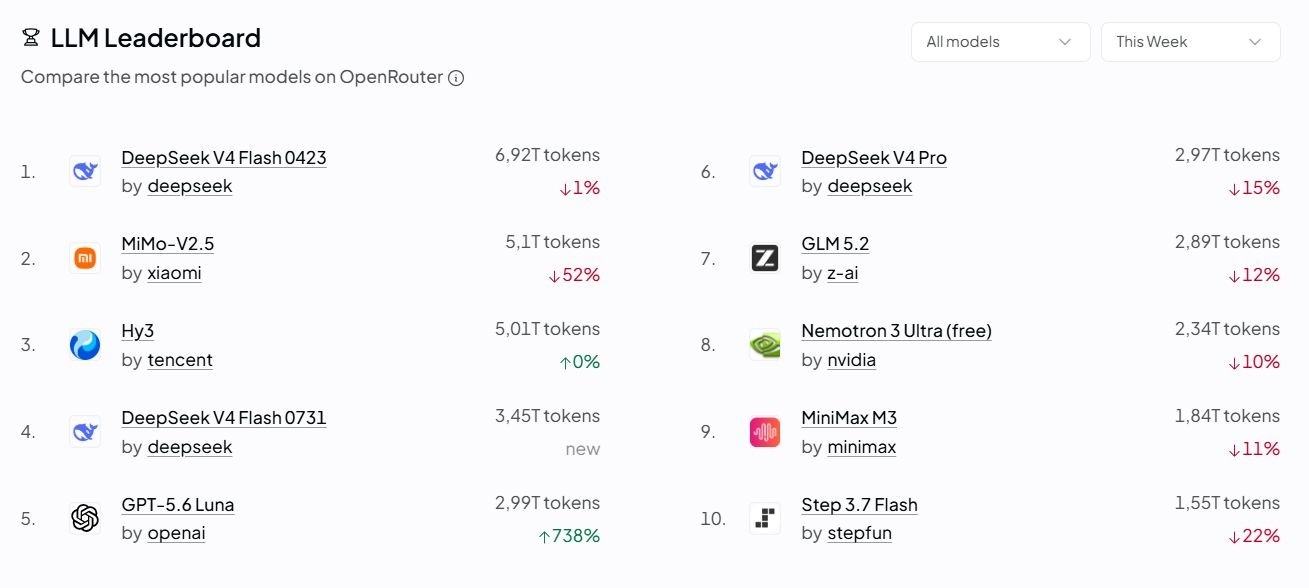Click the DeepSeek whale logo for V4 Pro
This screenshot has height=588, width=1309.
click(765, 171)
